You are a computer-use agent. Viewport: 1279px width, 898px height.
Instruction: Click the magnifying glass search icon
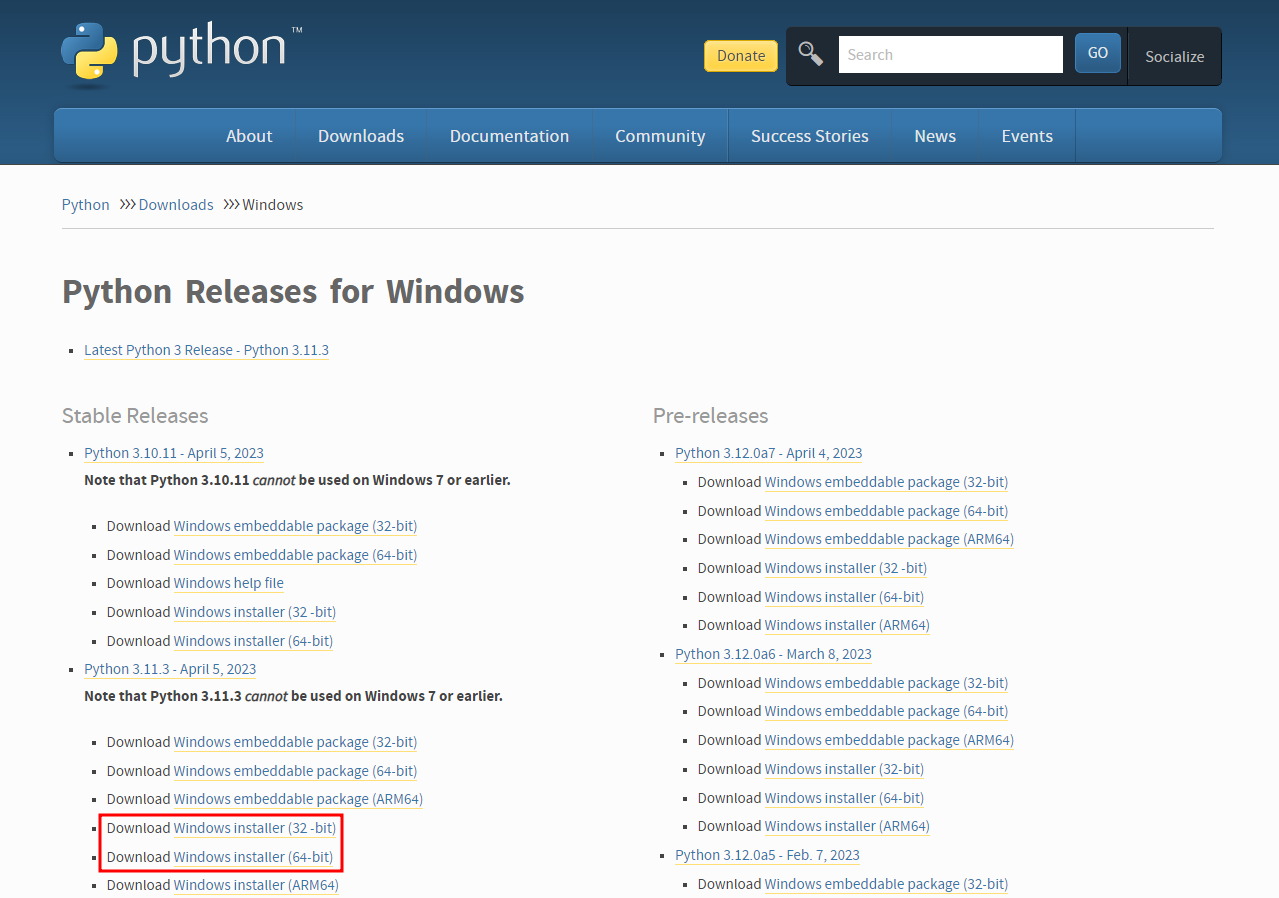coord(811,54)
